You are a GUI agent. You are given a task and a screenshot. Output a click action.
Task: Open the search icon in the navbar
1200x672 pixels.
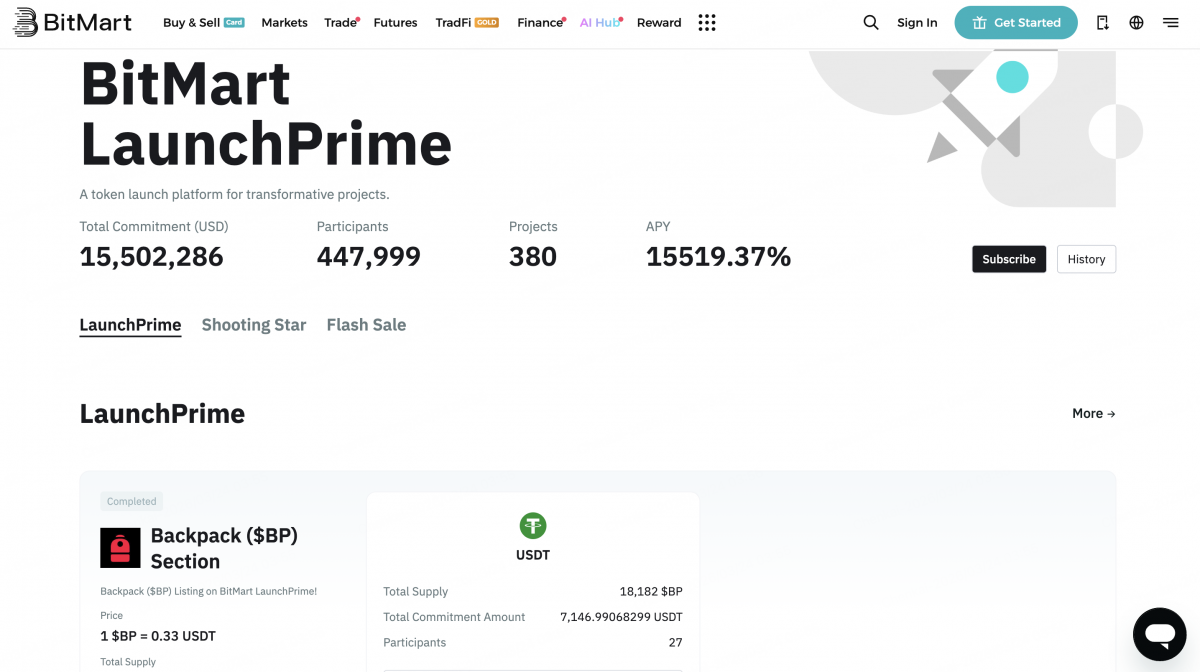pos(870,21)
